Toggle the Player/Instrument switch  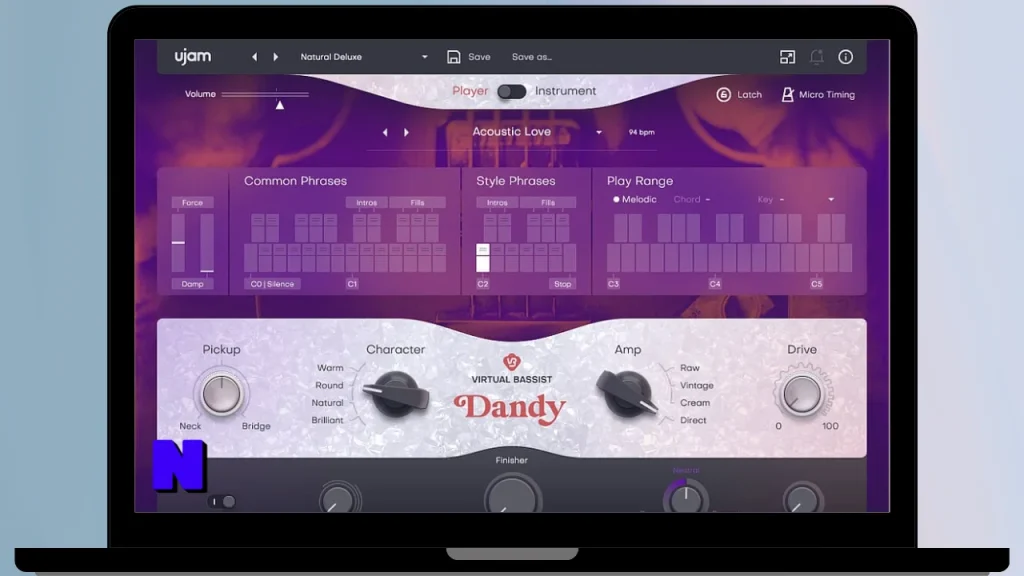click(511, 91)
